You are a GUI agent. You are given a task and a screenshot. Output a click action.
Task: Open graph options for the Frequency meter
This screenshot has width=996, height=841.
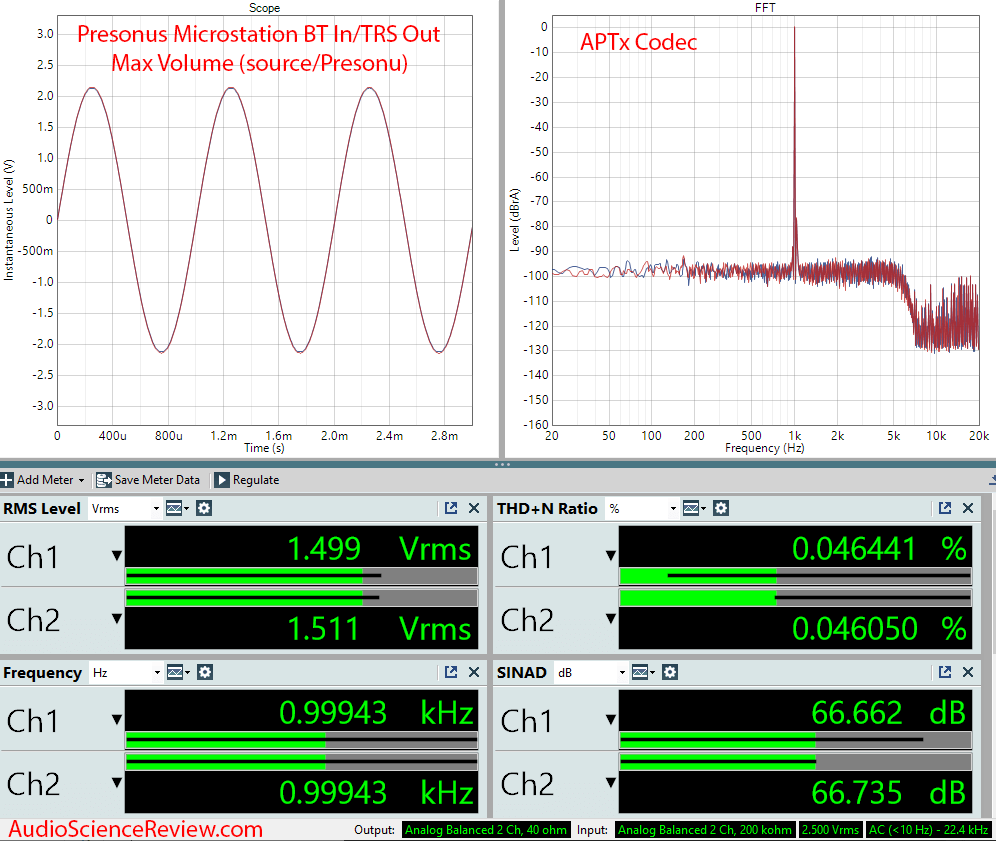(x=178, y=672)
